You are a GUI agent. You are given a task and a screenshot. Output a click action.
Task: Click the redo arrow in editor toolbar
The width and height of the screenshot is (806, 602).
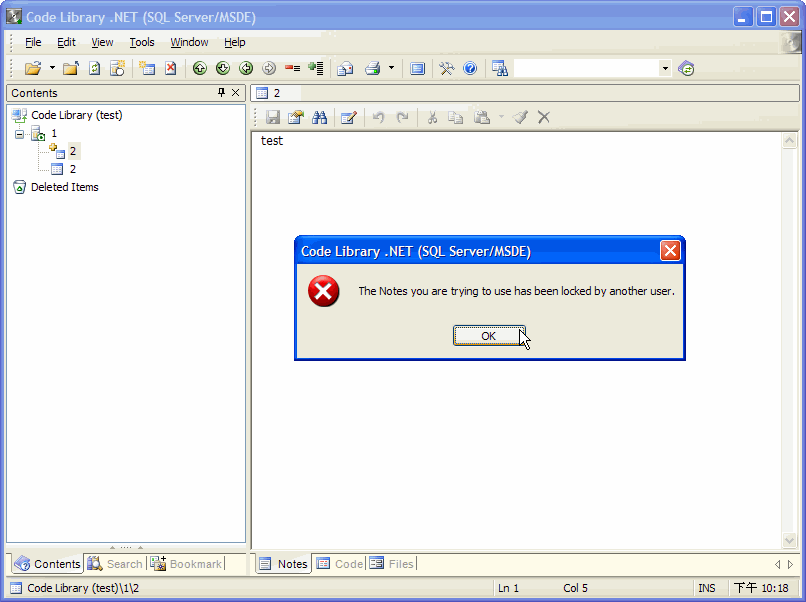[x=402, y=118]
